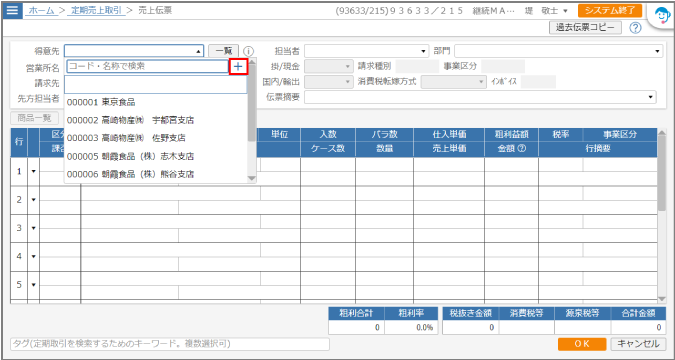Viewport: 675px width, 360px height.
Task: Click the customer list scrollbar thumb
Action: 252,103
